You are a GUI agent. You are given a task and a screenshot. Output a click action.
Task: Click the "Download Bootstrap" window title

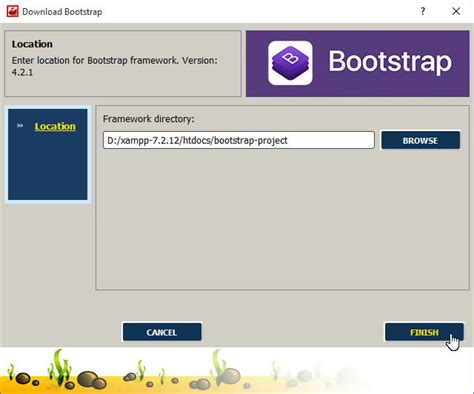[x=62, y=12]
